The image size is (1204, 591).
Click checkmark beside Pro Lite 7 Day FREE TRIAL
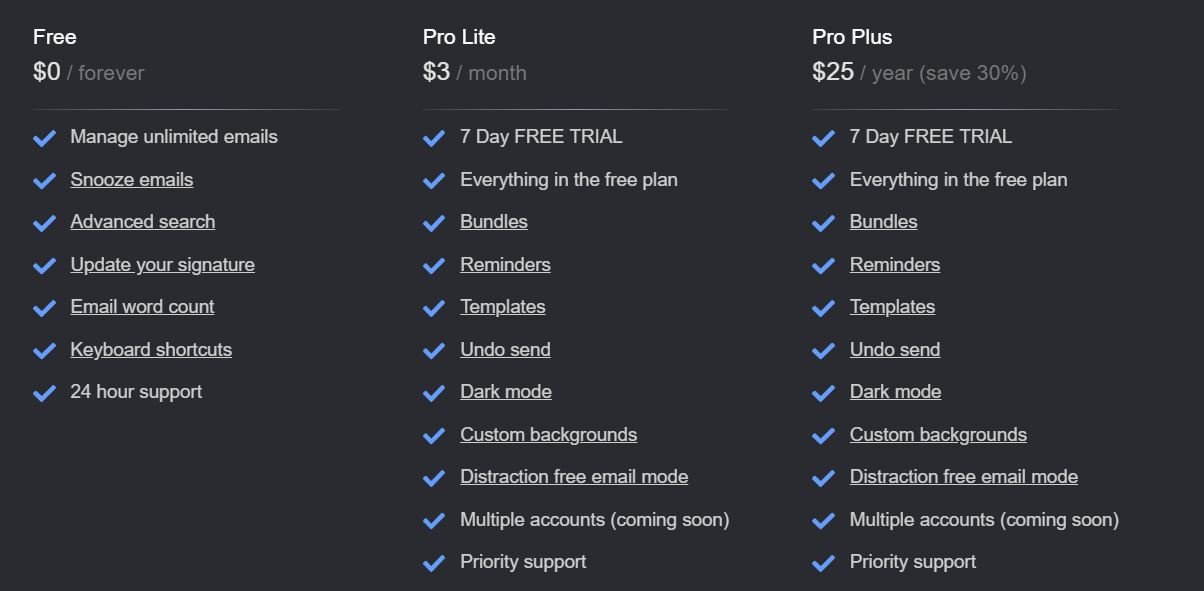tap(434, 138)
